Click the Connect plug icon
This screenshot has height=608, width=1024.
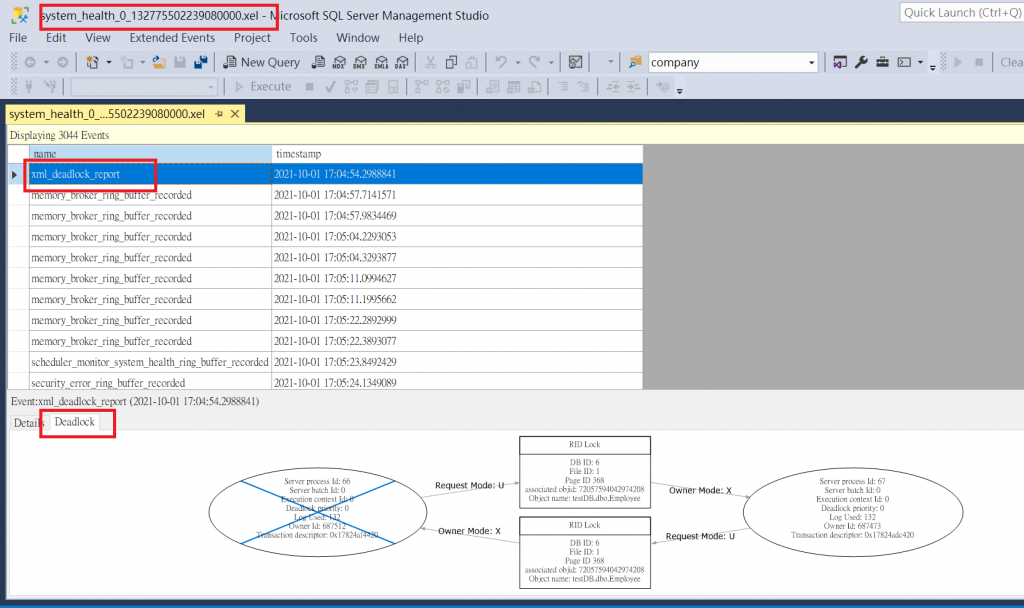click(29, 86)
